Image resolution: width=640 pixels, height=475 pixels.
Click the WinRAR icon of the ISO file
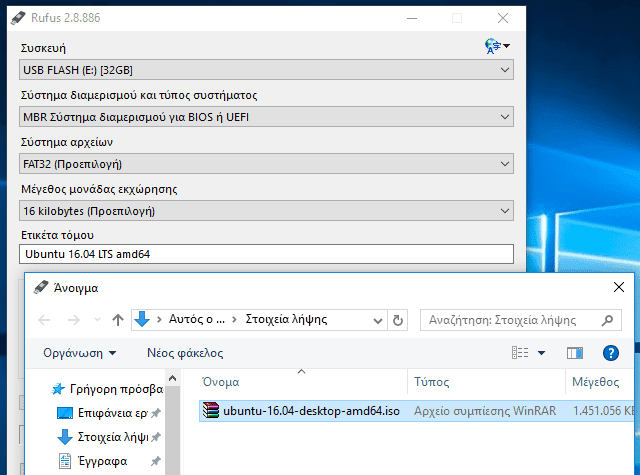click(x=211, y=411)
